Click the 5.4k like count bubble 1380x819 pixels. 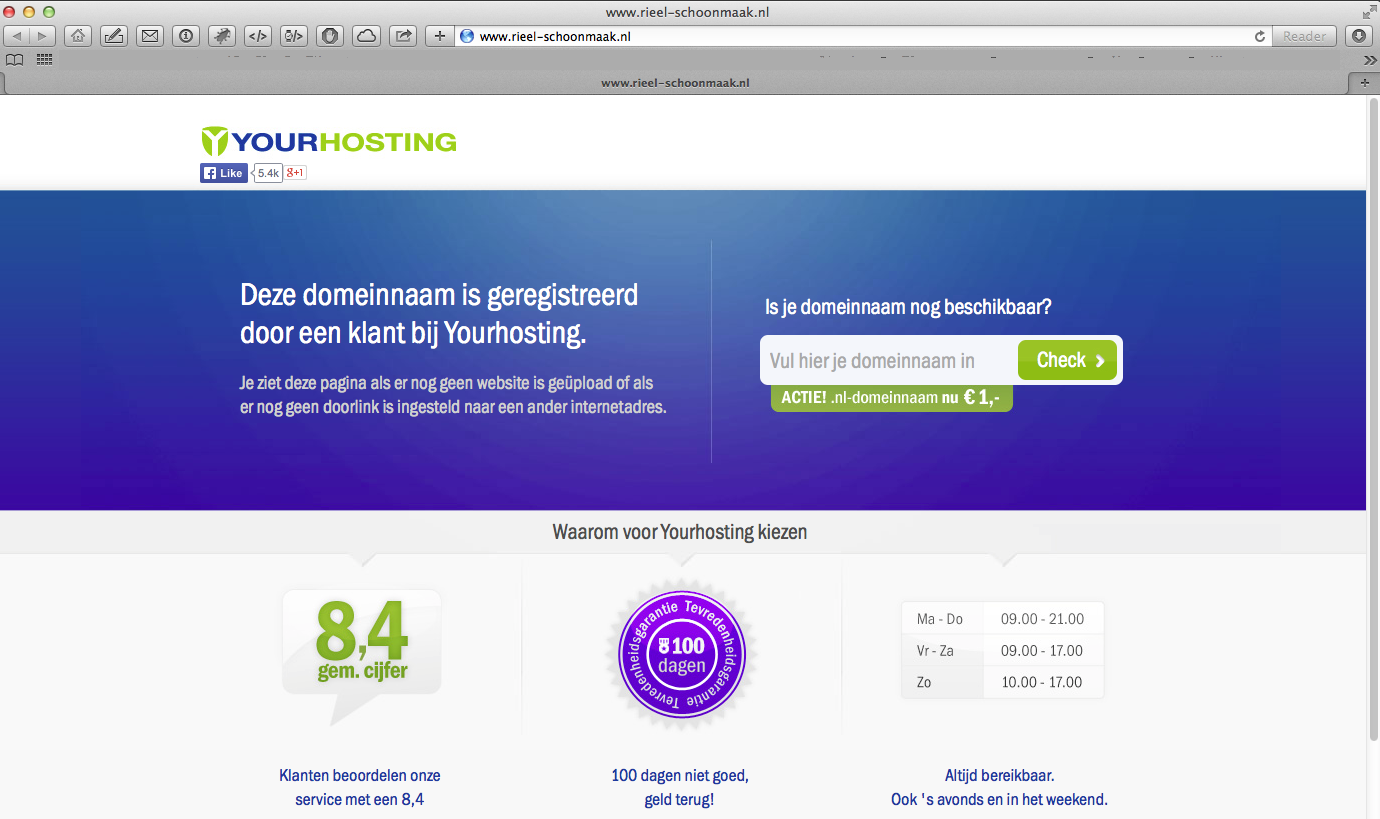(x=268, y=173)
